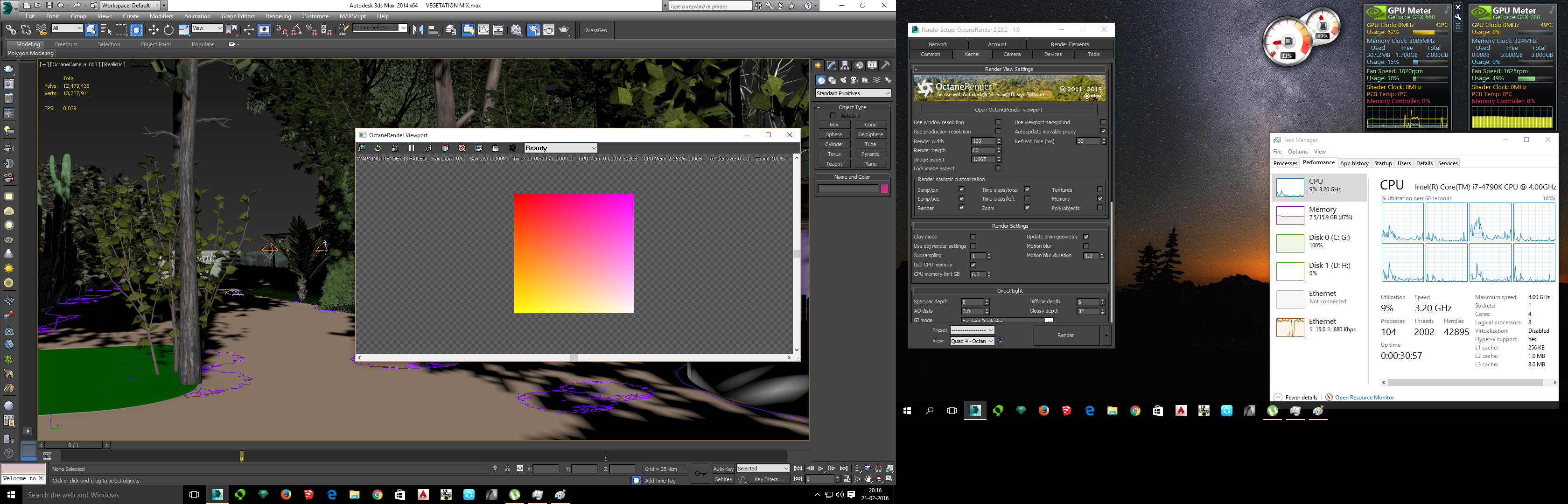
Task: Enable the Clay mode checkbox
Action: [x=973, y=237]
